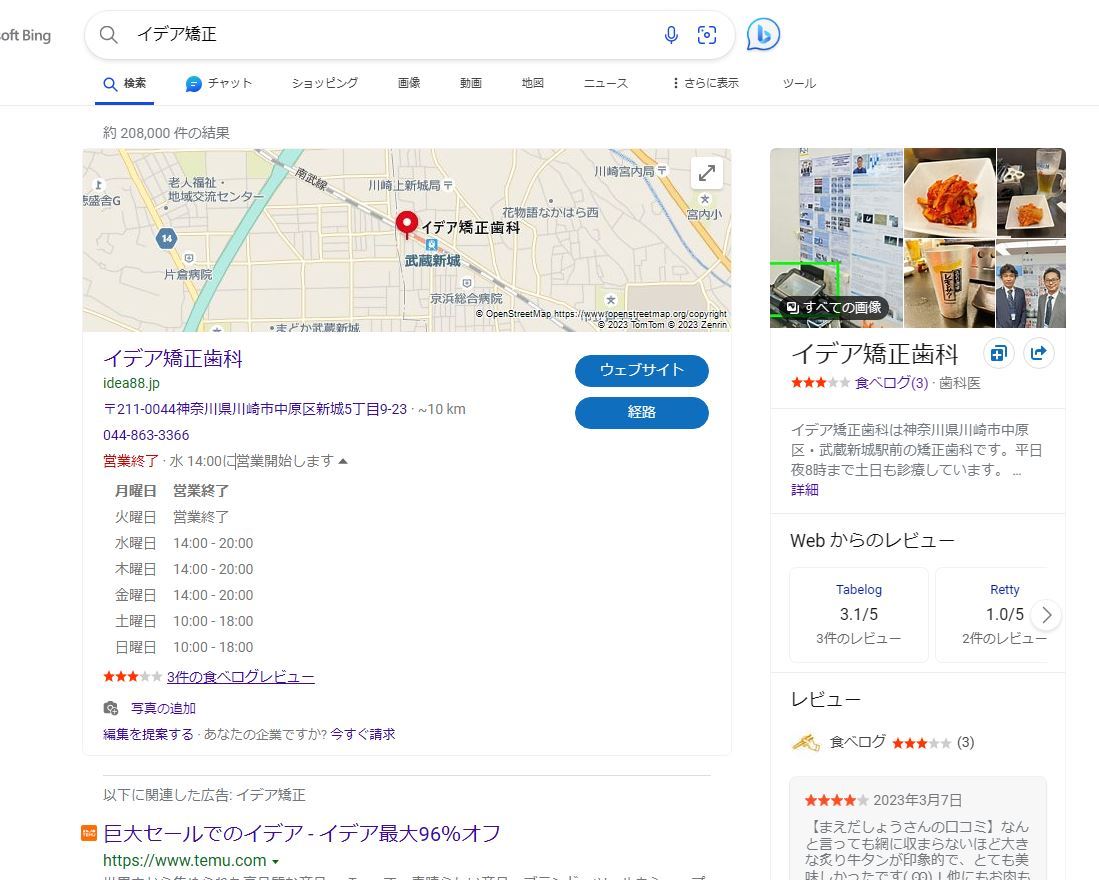Click the Temu favicon beside the ad
This screenshot has width=1099, height=880.
click(x=89, y=832)
